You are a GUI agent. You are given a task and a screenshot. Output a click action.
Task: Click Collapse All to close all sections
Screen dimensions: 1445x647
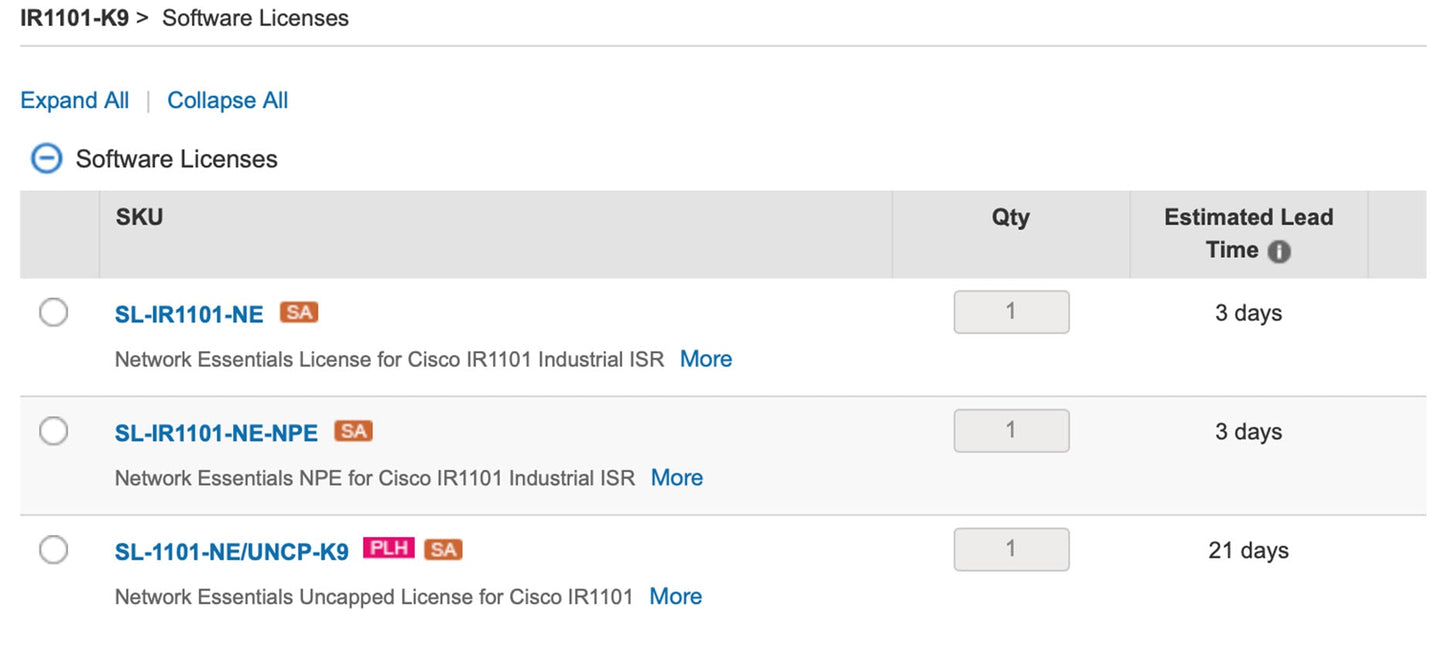pos(227,100)
